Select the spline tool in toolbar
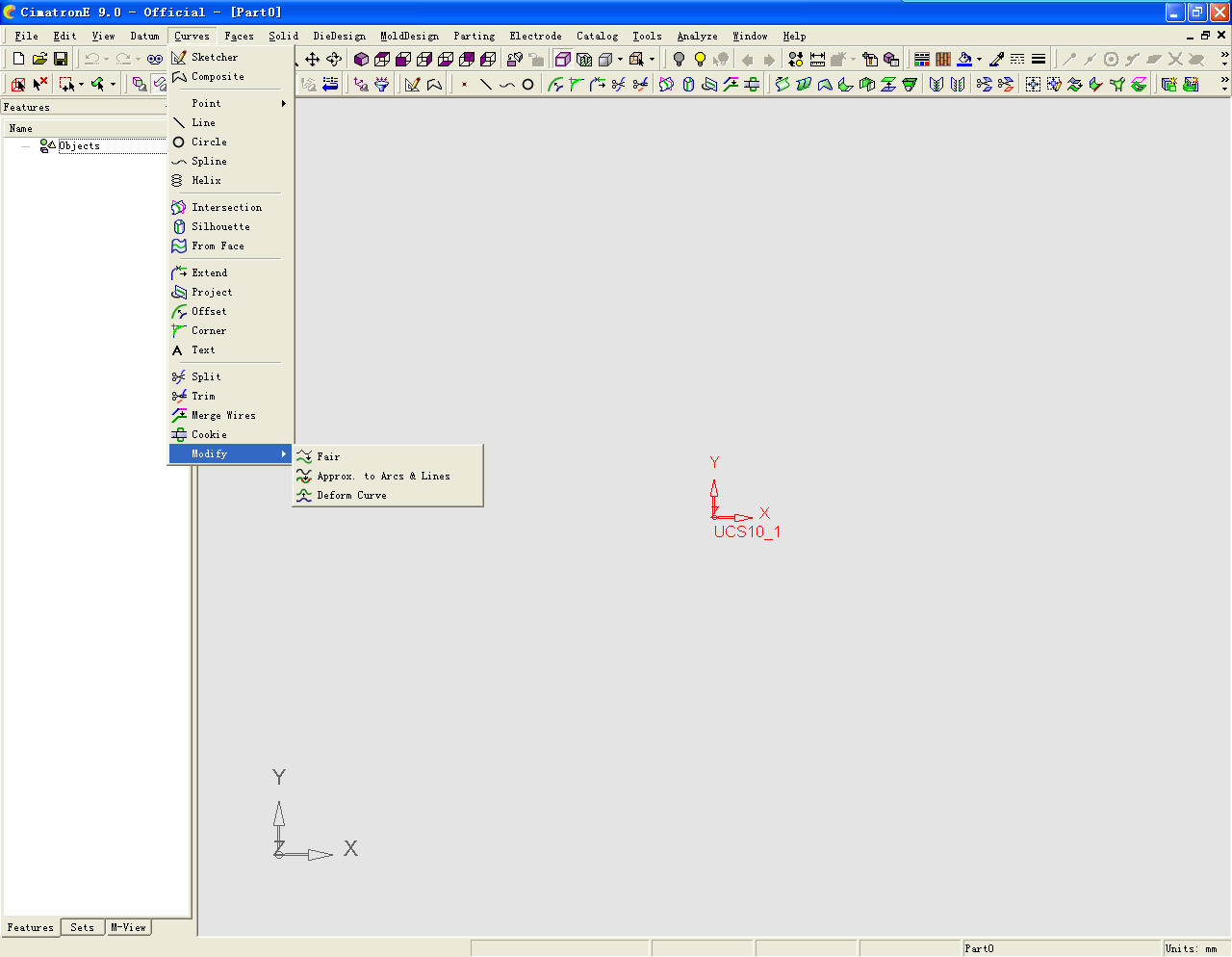Screen dimensions: 1232x957 click(506, 85)
